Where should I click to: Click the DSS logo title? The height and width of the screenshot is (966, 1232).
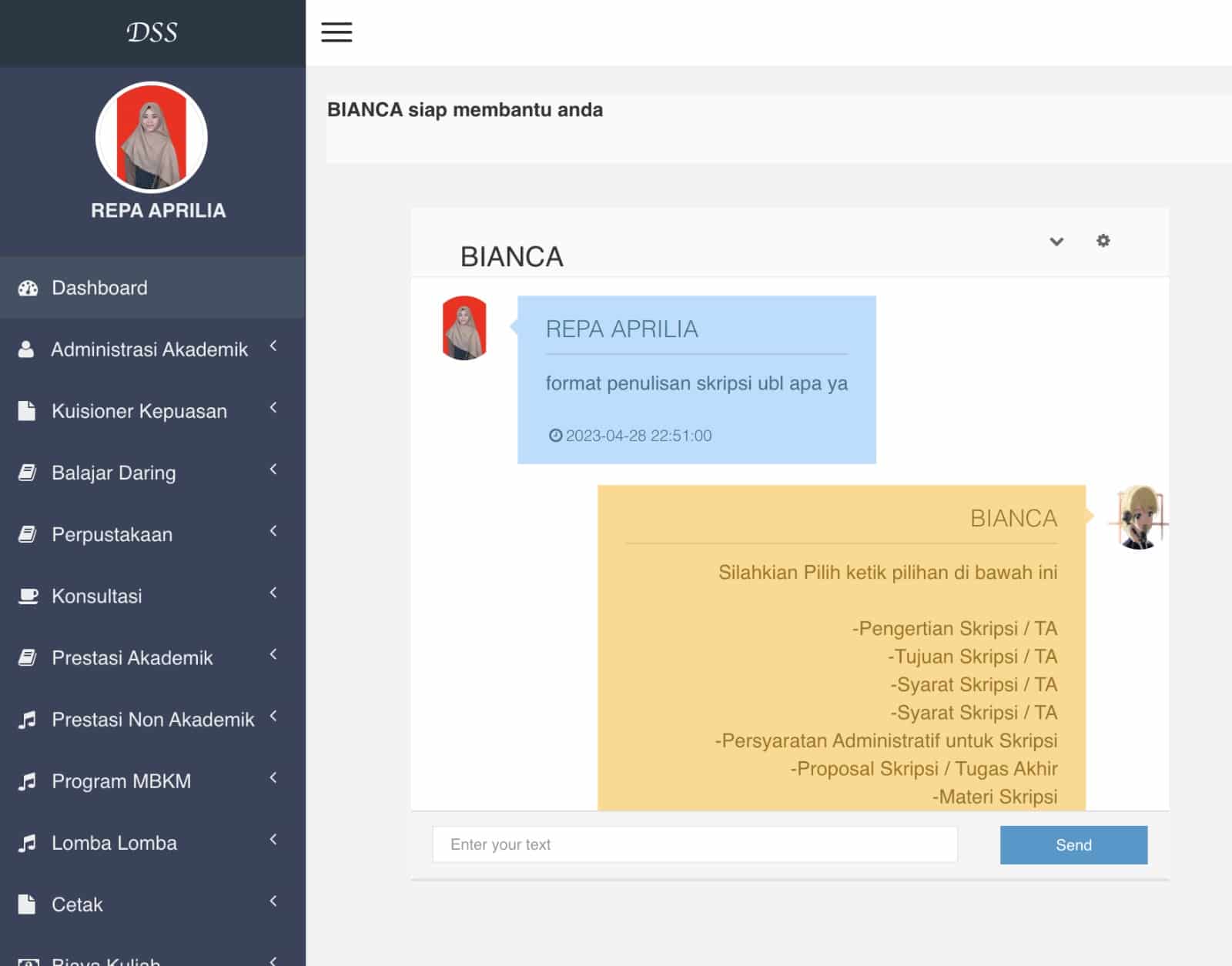click(x=152, y=32)
